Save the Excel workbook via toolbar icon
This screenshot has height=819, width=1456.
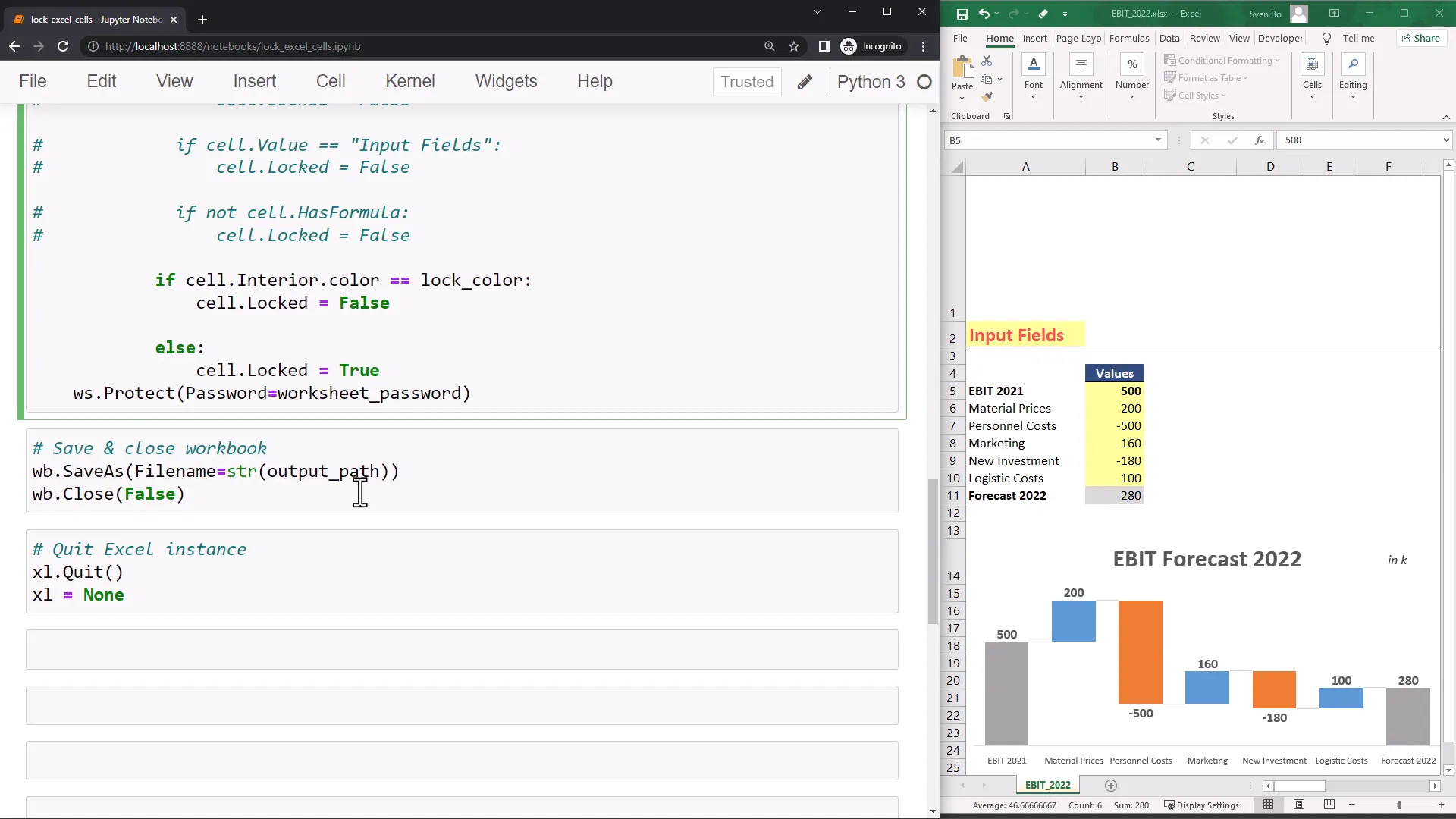pyautogui.click(x=962, y=14)
